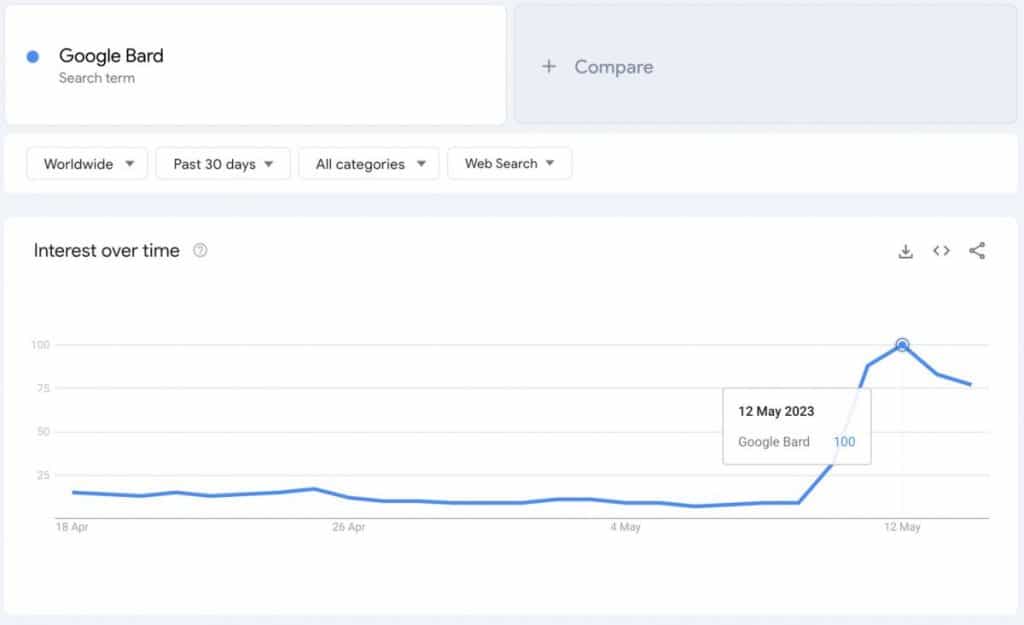Click the 12 May axis label
This screenshot has height=625, width=1024.
click(902, 526)
